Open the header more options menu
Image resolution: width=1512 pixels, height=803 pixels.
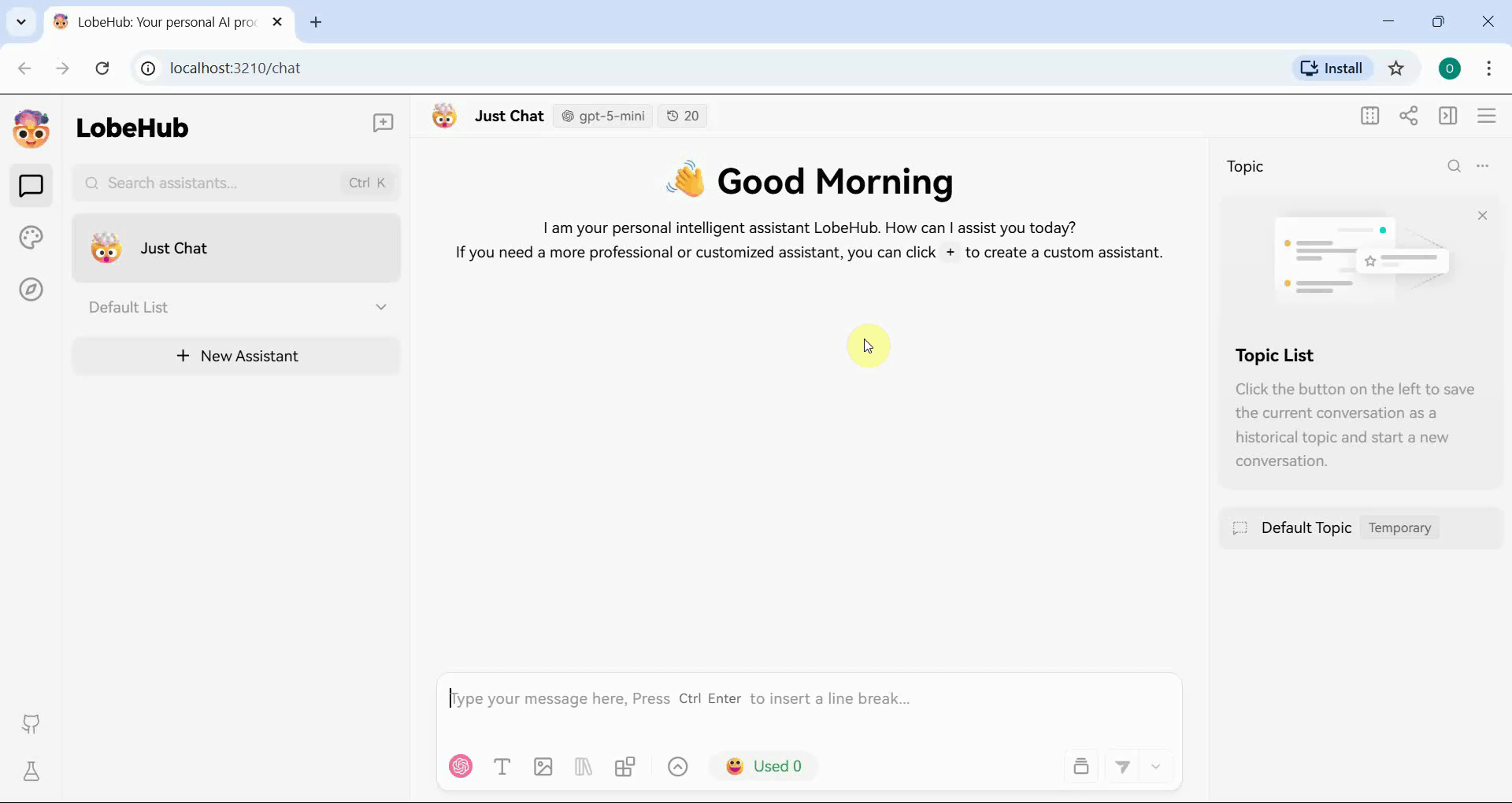coord(1488,116)
